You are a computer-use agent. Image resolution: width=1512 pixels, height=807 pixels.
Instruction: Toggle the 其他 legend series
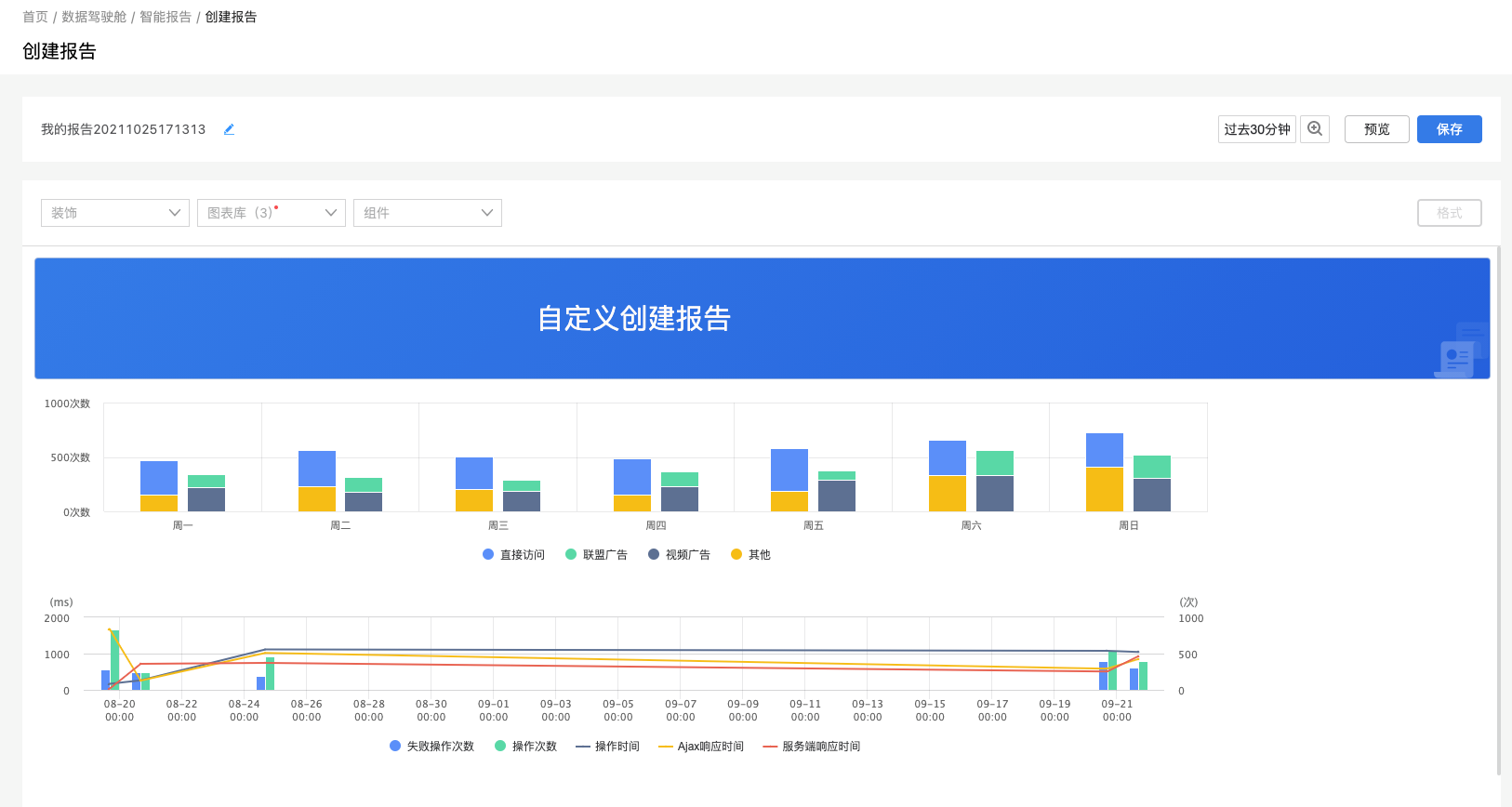click(x=750, y=554)
